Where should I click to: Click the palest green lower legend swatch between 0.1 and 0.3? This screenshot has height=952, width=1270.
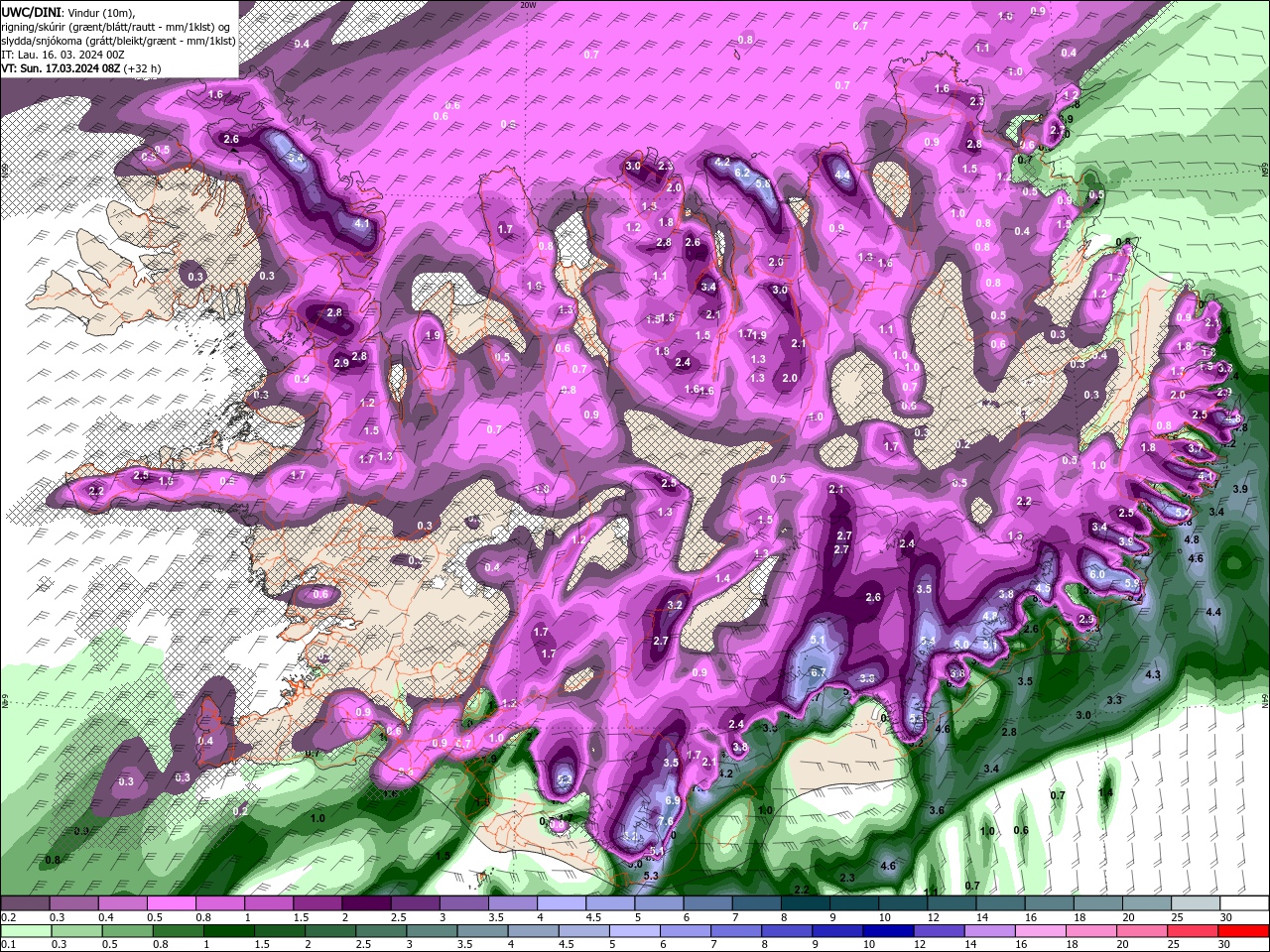point(25,931)
